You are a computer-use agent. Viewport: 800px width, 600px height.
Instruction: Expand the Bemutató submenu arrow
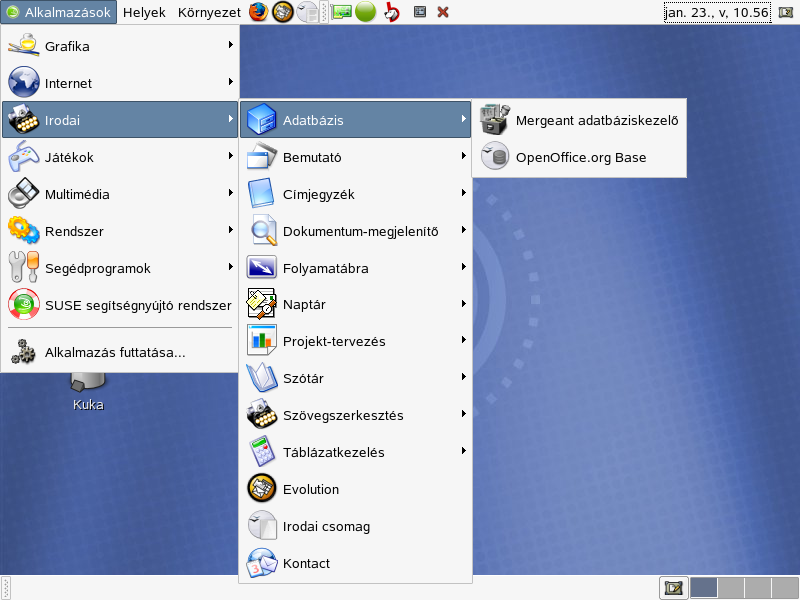point(464,156)
